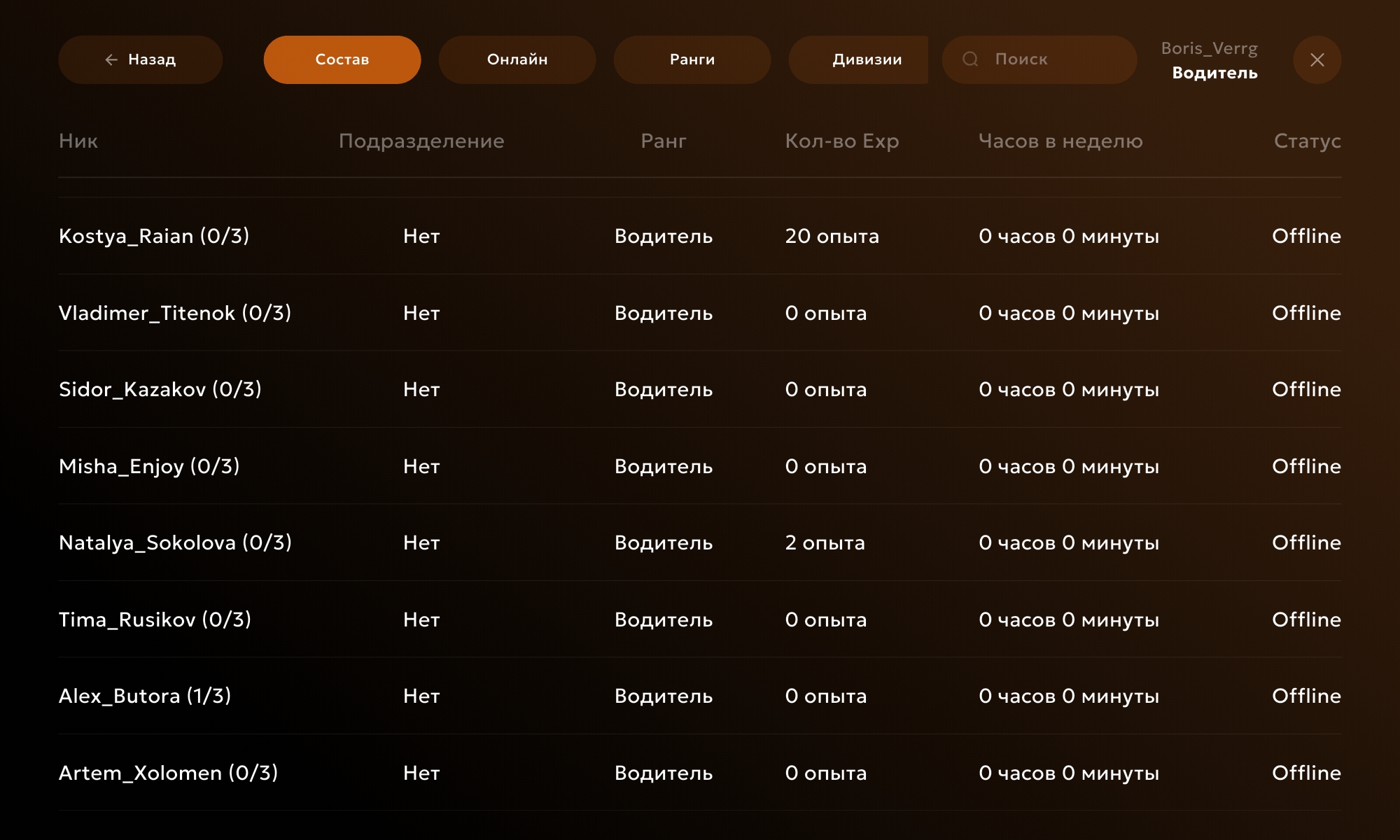Screen dimensions: 1400x840
Task: Click Misha_Enjoy's Offline status
Action: coord(1305,466)
